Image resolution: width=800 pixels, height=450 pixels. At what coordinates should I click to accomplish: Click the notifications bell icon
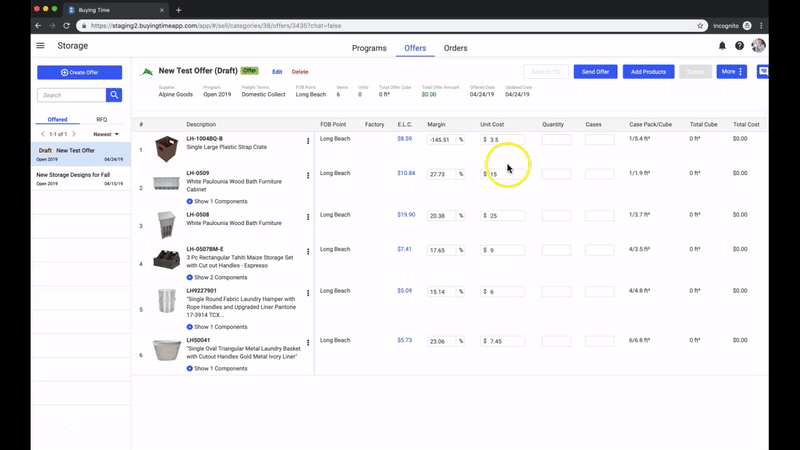[722, 46]
